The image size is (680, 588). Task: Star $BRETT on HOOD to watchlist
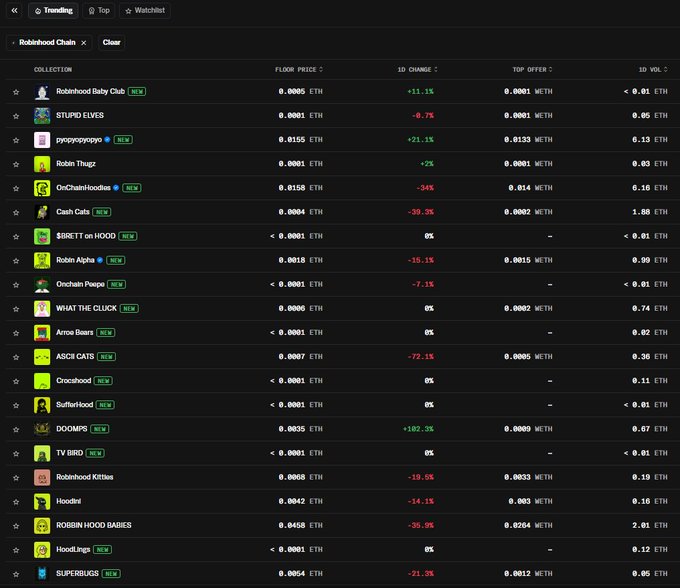(16, 236)
